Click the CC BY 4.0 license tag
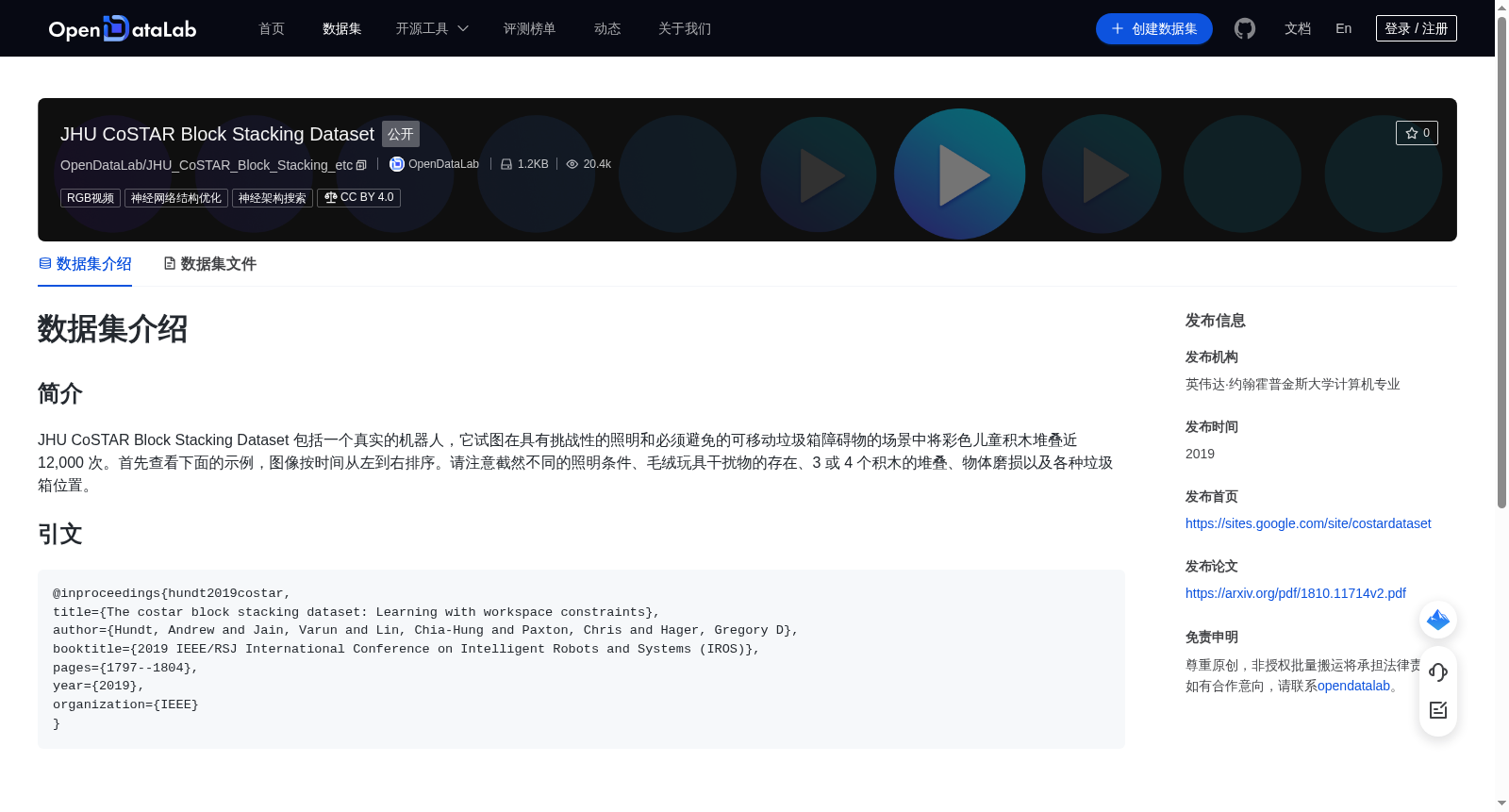This screenshot has width=1509, height=812. [358, 198]
